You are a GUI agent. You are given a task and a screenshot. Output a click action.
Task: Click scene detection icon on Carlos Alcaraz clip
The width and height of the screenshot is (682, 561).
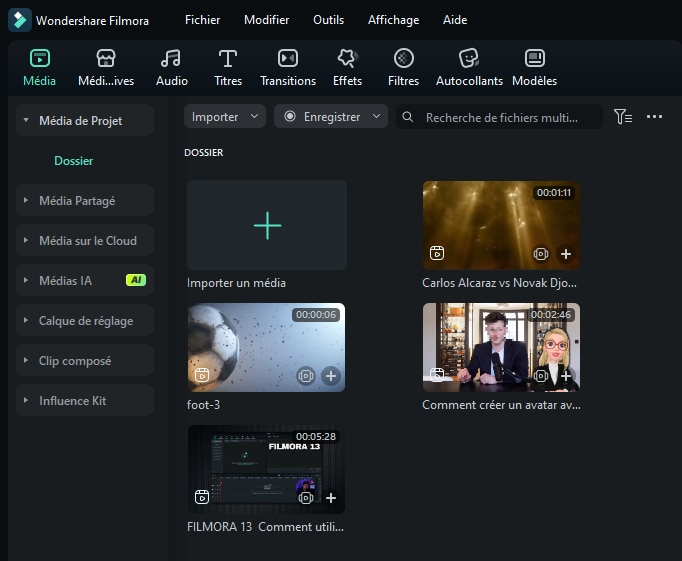(541, 254)
